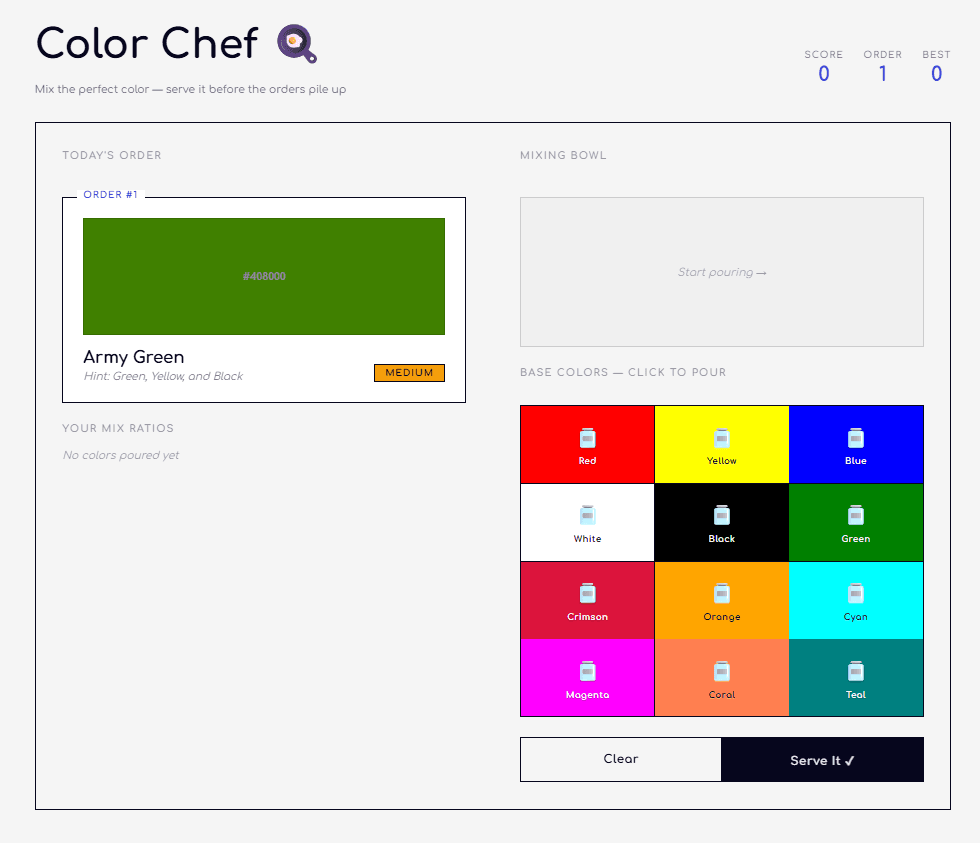This screenshot has width=980, height=843.
Task: Pour the Orange paint jar
Action: pyautogui.click(x=721, y=599)
